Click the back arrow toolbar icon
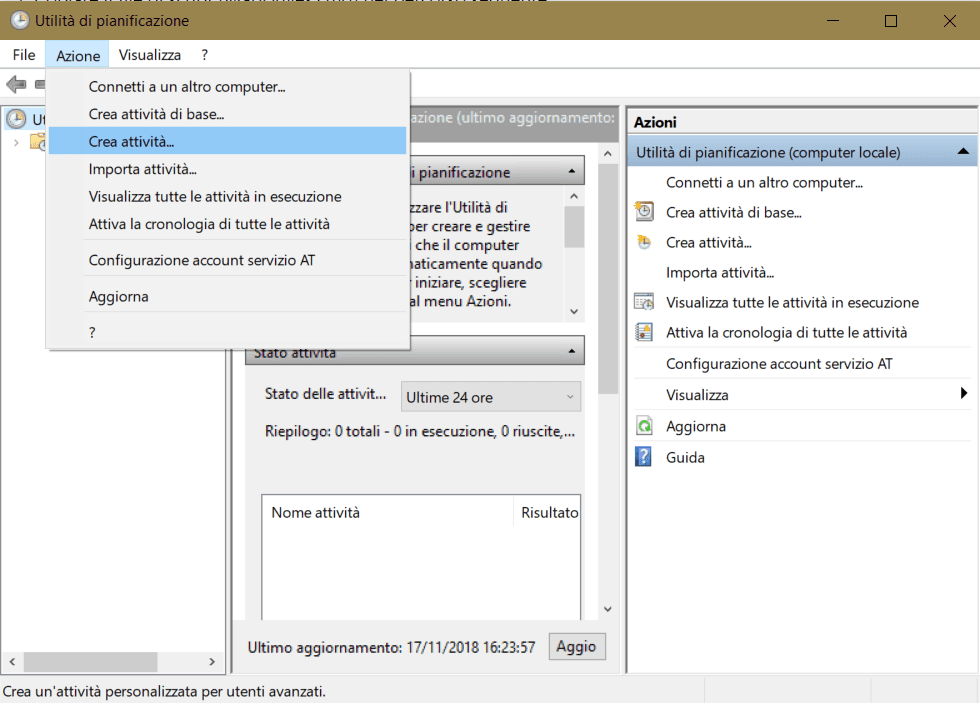Screen dimensions: 980x703 16,84
